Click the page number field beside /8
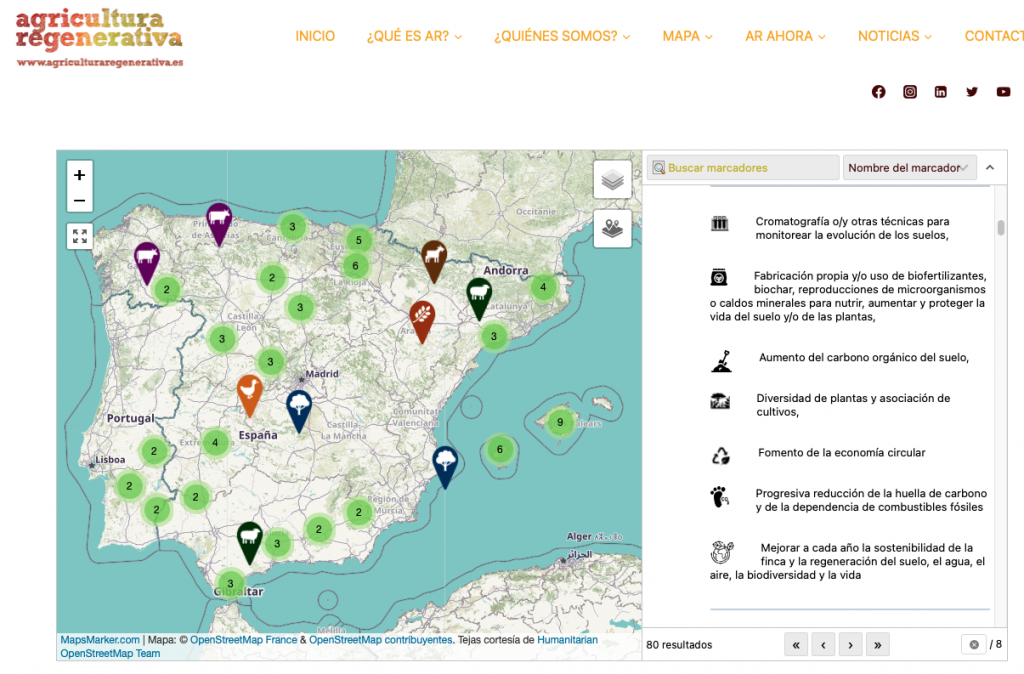 973,645
